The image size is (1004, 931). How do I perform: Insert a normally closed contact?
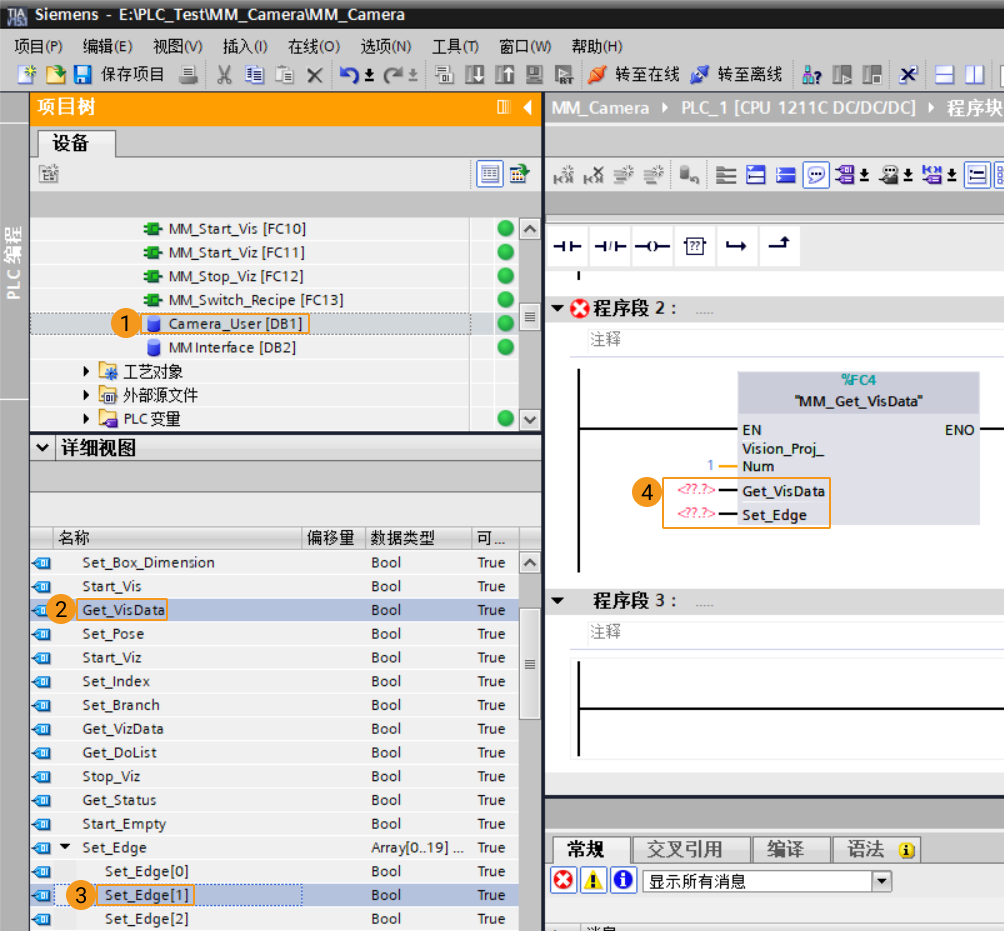(x=610, y=246)
